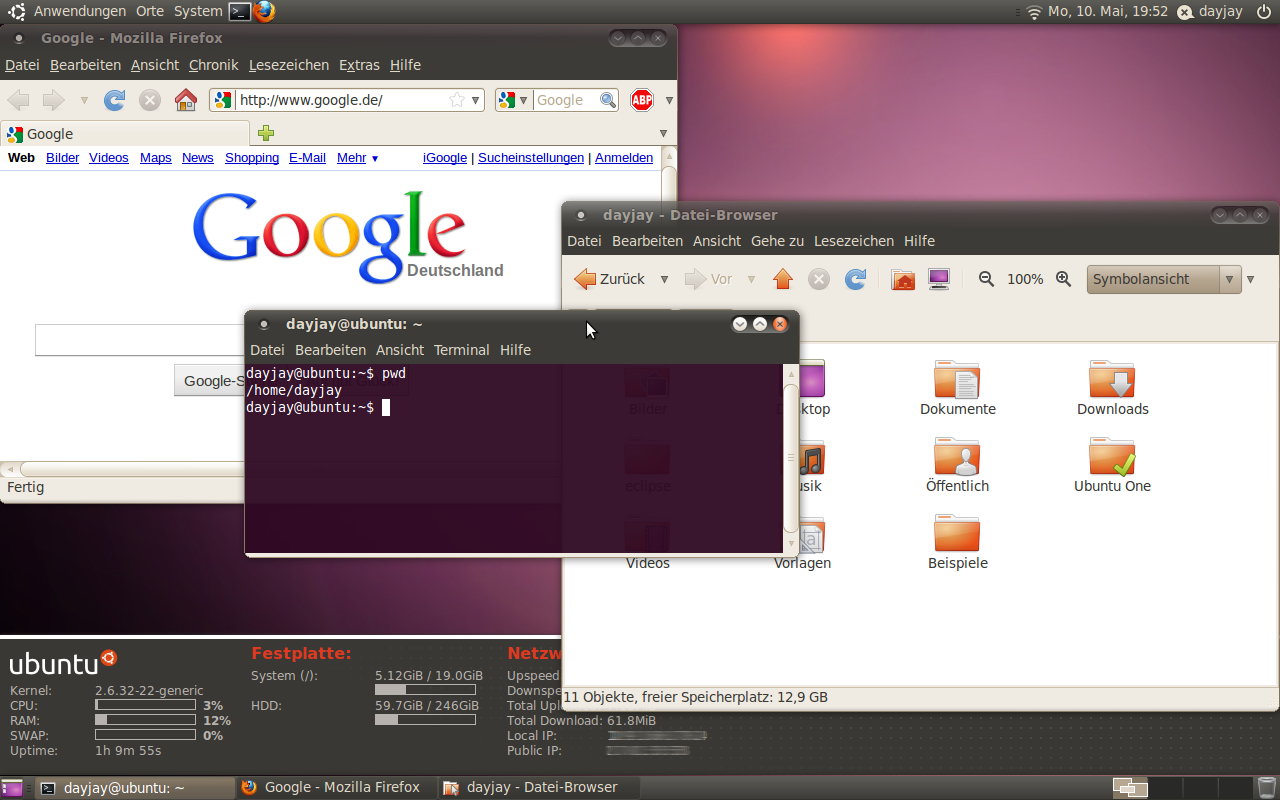Open the Chronik menu in Firefox

point(214,65)
